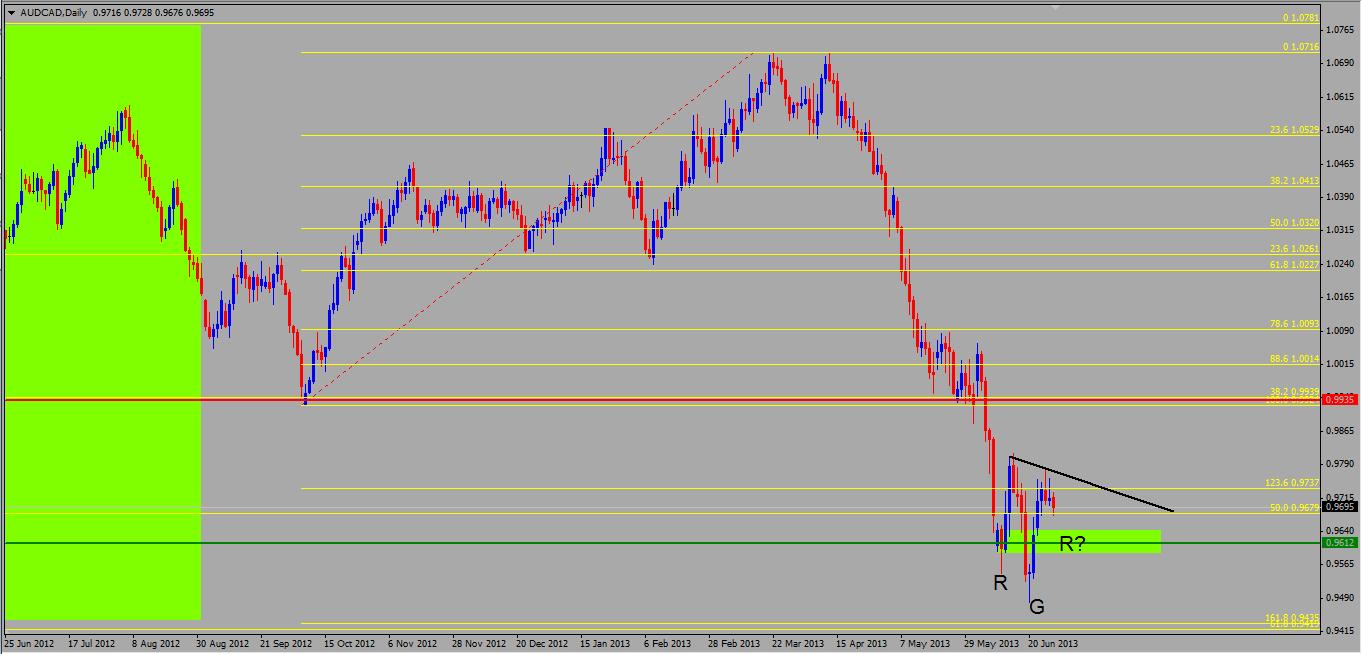Click the 123.6 0.9737 Fibonacci level label
The width and height of the screenshot is (1362, 654).
coord(1292,483)
